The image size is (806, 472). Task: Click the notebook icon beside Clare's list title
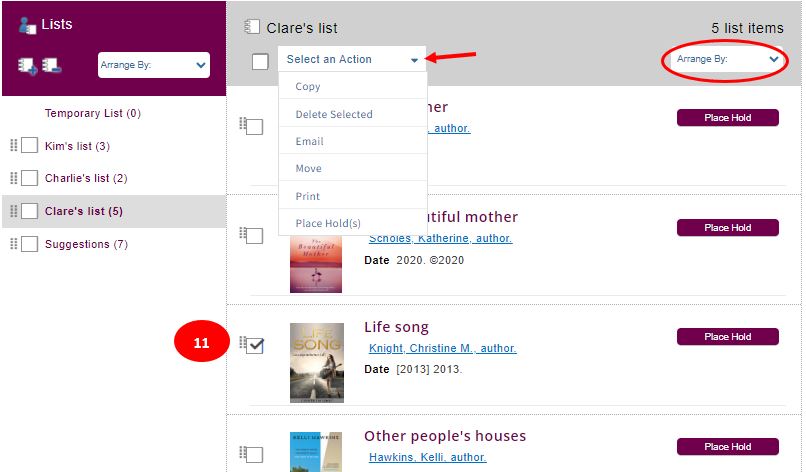point(252,28)
